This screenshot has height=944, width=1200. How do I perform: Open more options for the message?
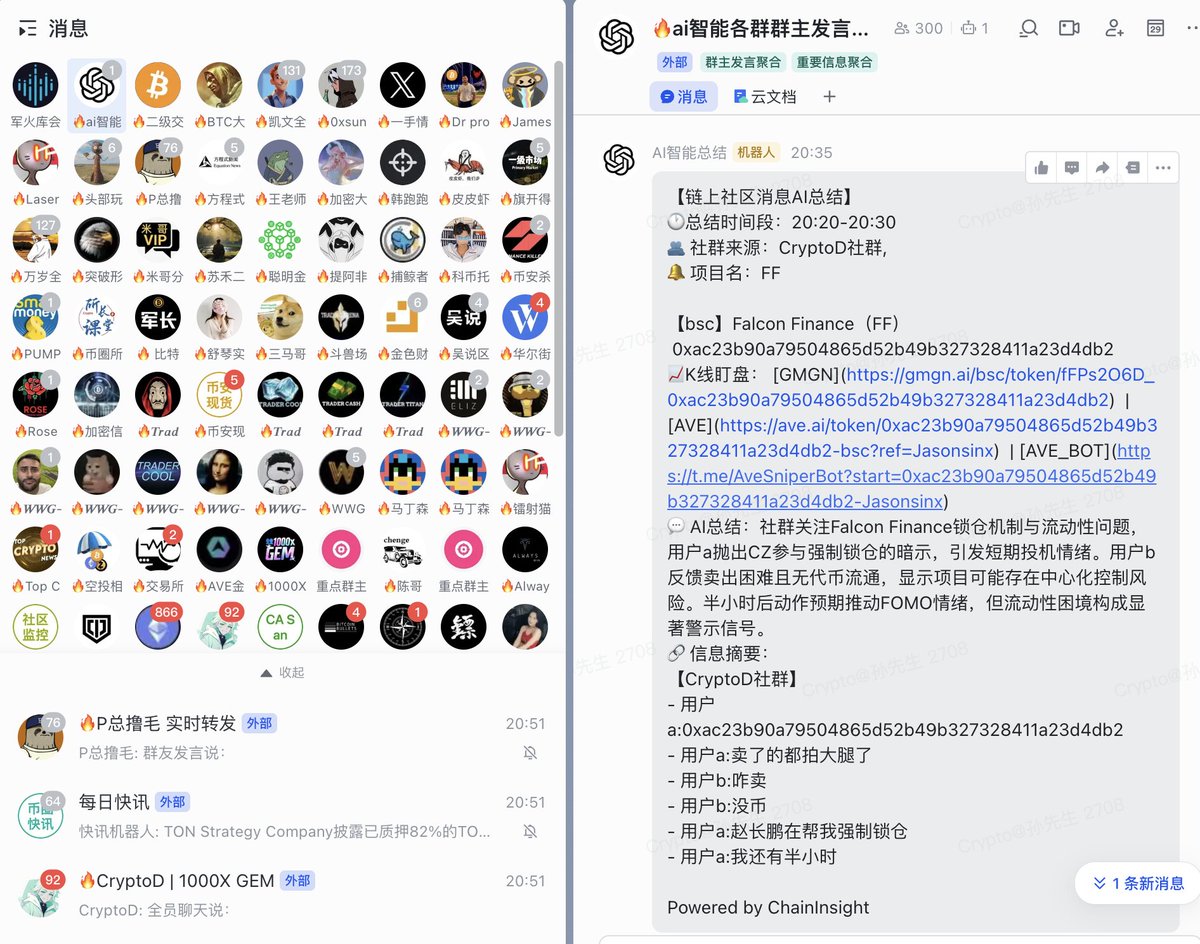tap(1163, 167)
